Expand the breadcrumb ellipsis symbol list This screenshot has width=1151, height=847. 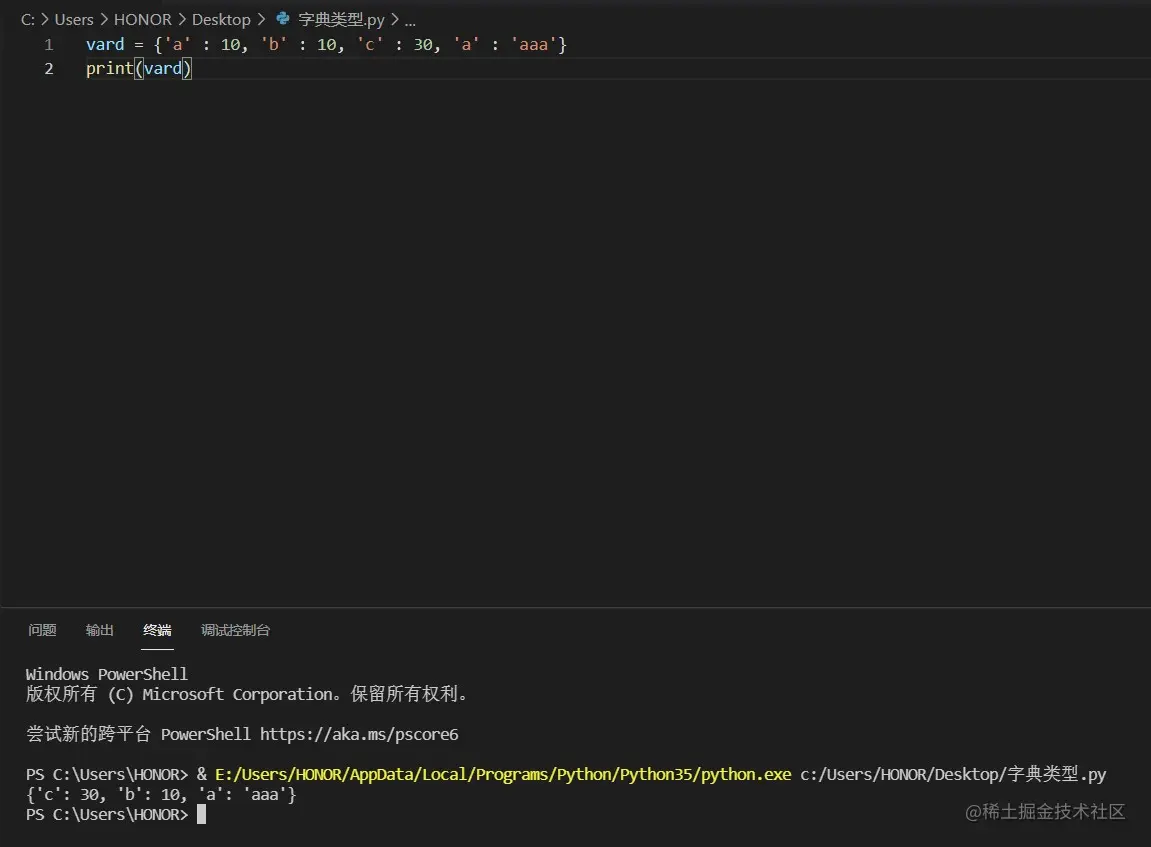coord(410,21)
